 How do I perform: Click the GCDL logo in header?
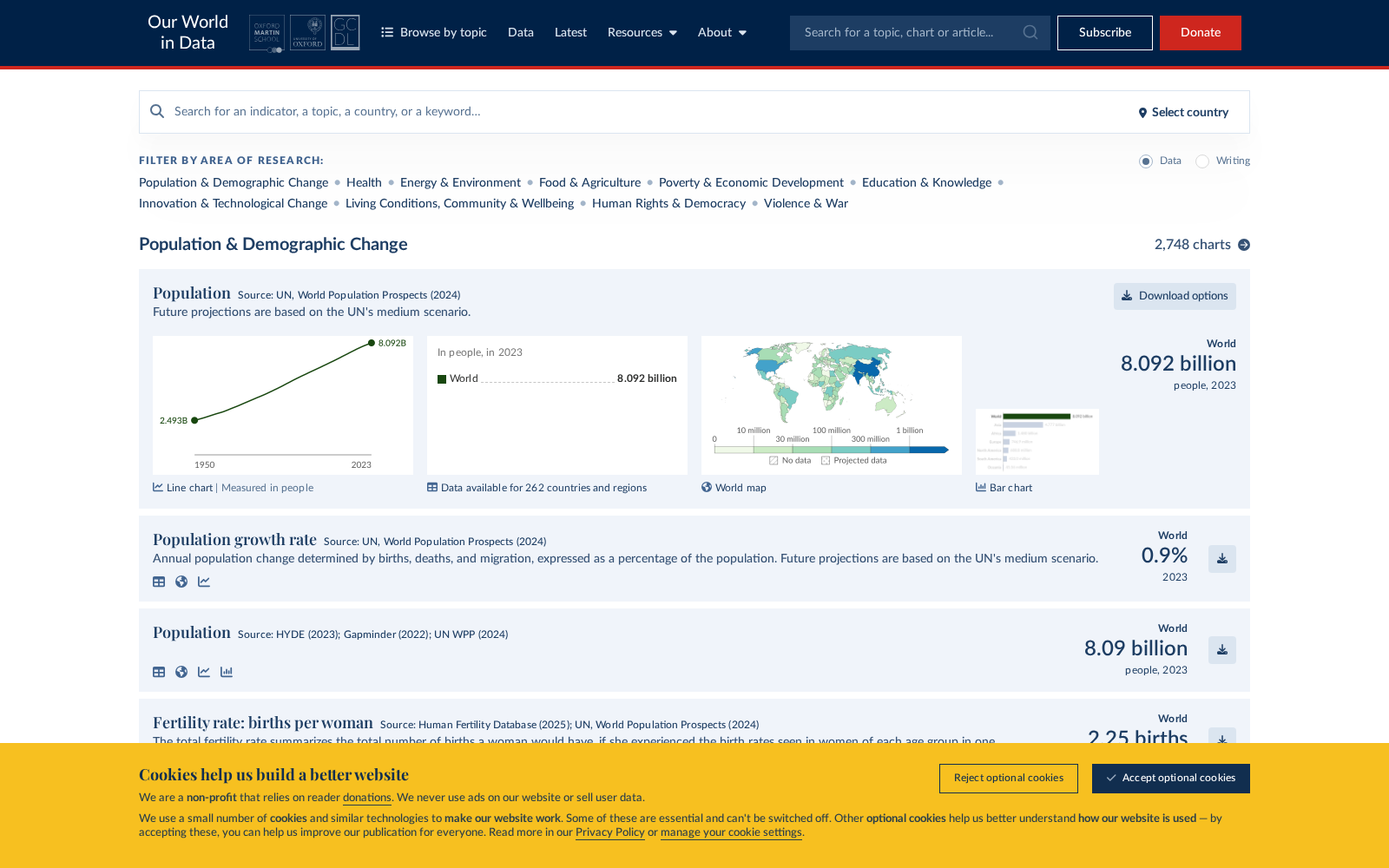[x=345, y=33]
